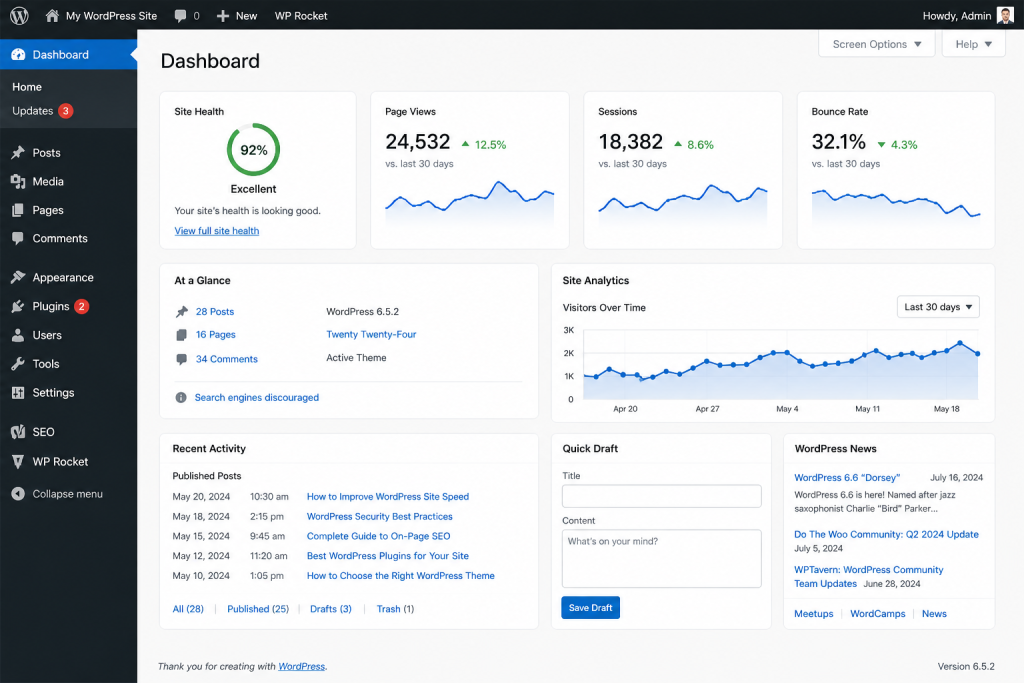Open How to Improve WordPress Site Speed
Image resolution: width=1024 pixels, height=683 pixels.
[388, 497]
